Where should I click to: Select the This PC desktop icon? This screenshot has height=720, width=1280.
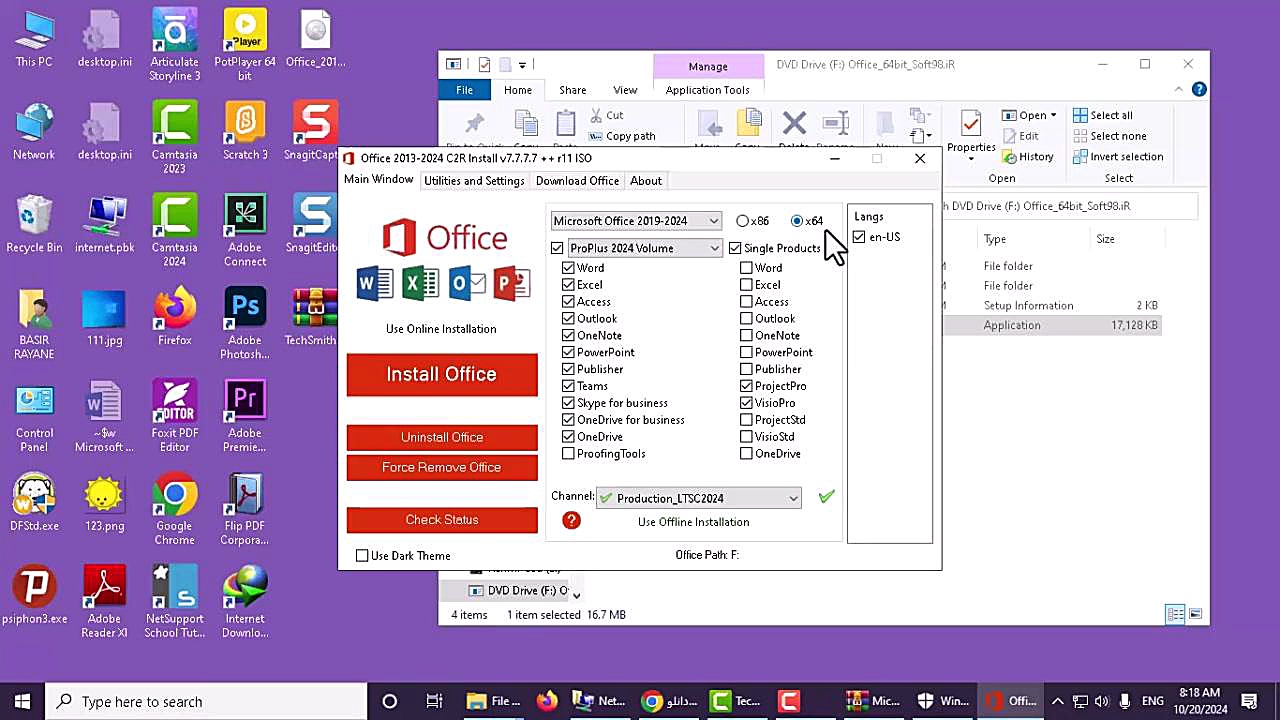point(34,38)
